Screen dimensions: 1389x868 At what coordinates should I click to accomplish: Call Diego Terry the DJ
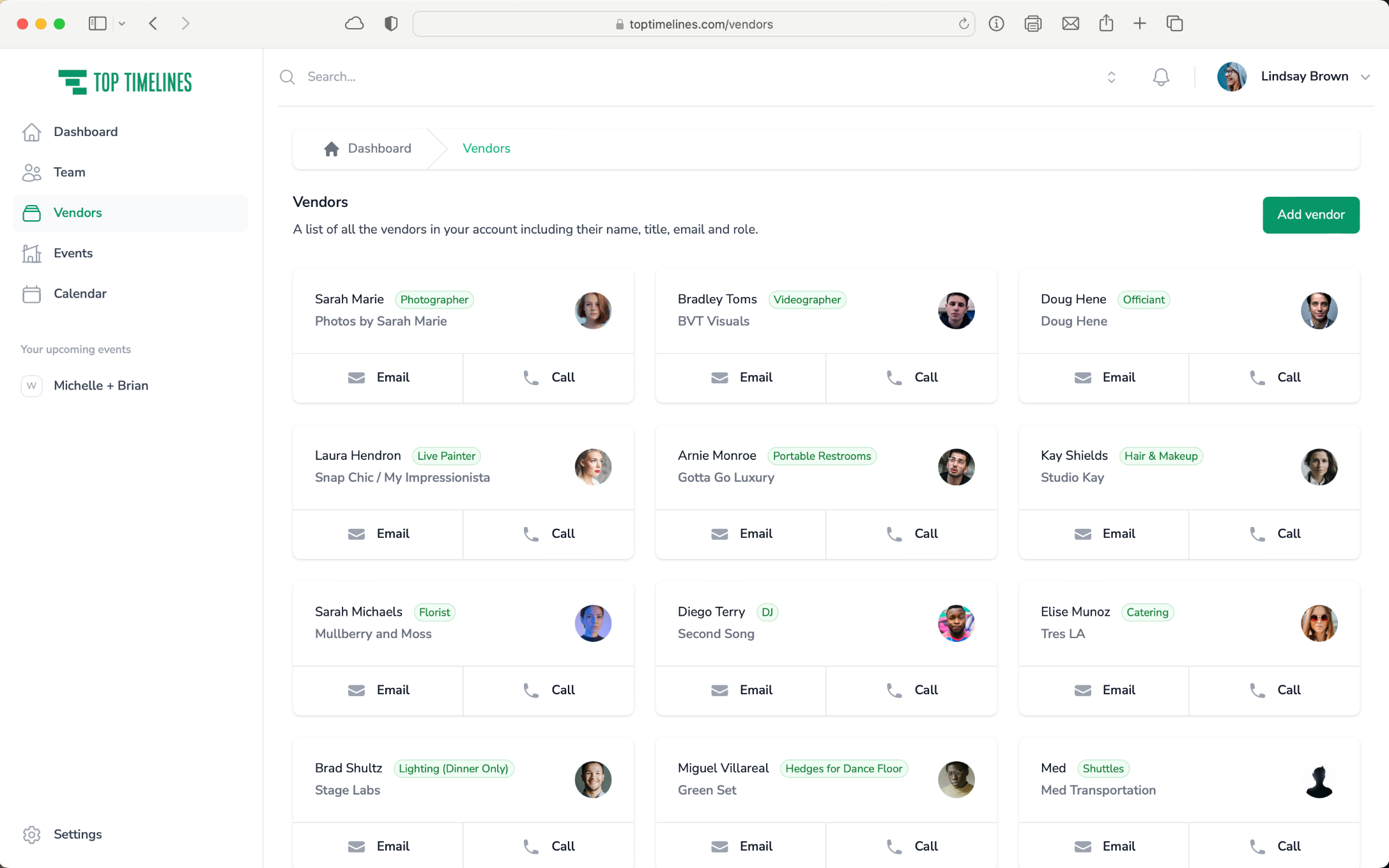tap(911, 690)
